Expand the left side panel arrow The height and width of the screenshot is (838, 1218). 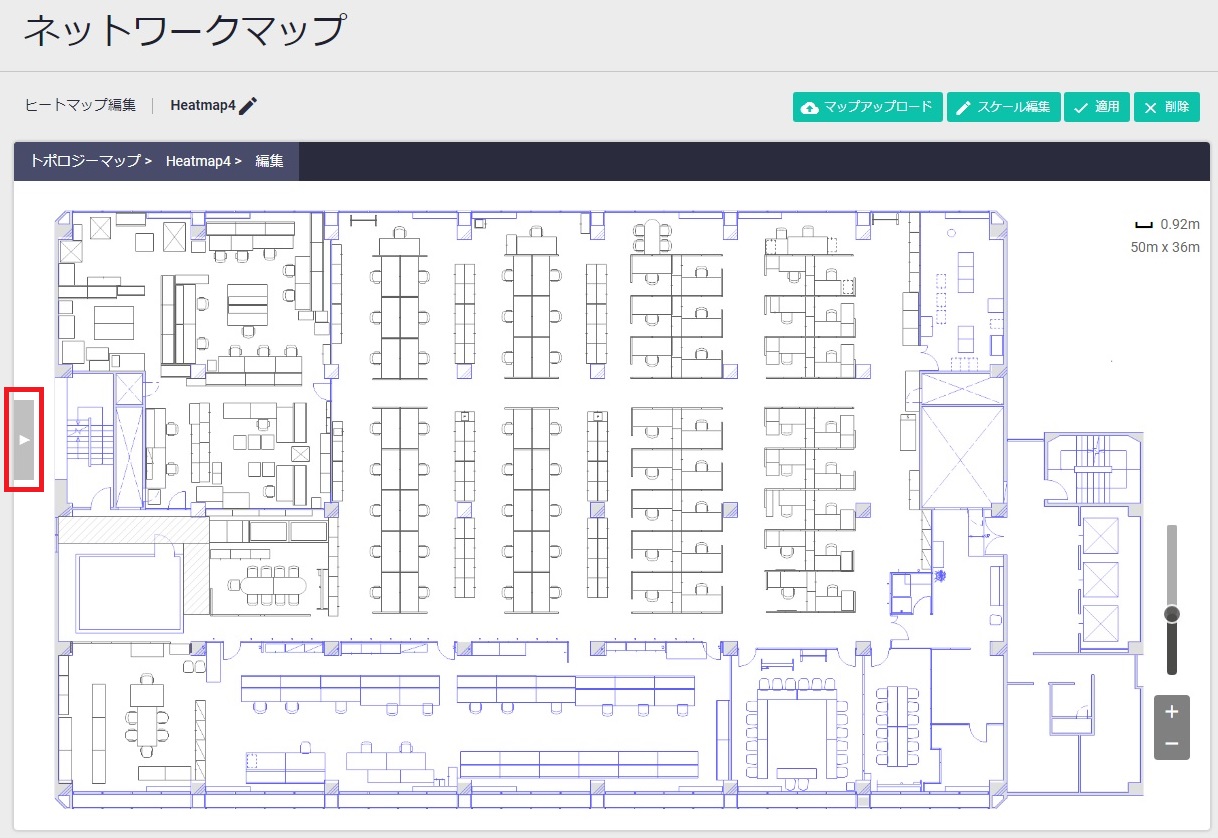point(24,440)
